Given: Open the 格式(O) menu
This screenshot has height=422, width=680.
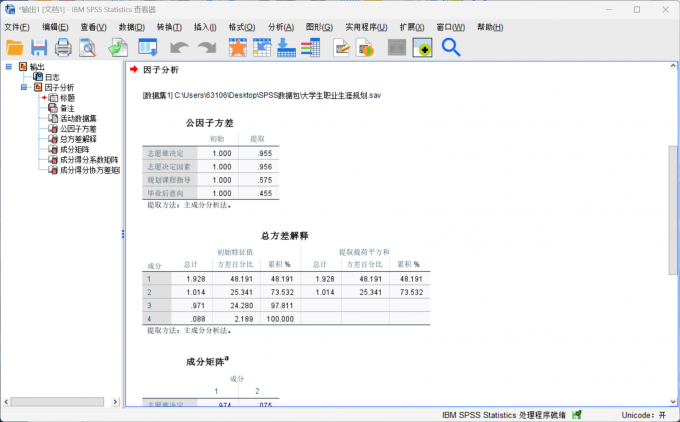Looking at the screenshot, I should pyautogui.click(x=242, y=27).
